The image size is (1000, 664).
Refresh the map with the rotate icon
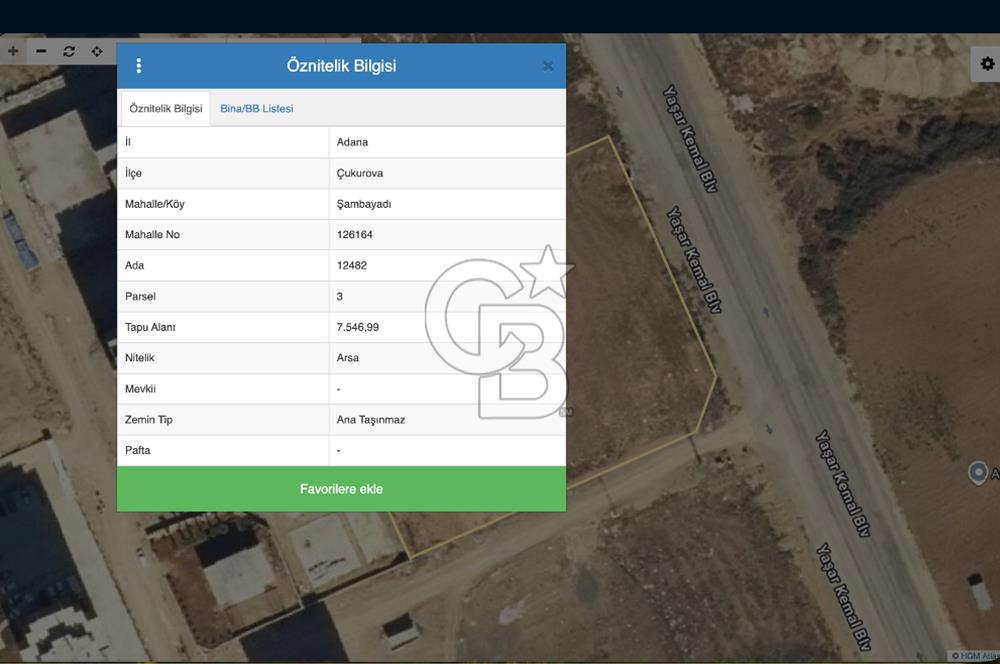(69, 51)
